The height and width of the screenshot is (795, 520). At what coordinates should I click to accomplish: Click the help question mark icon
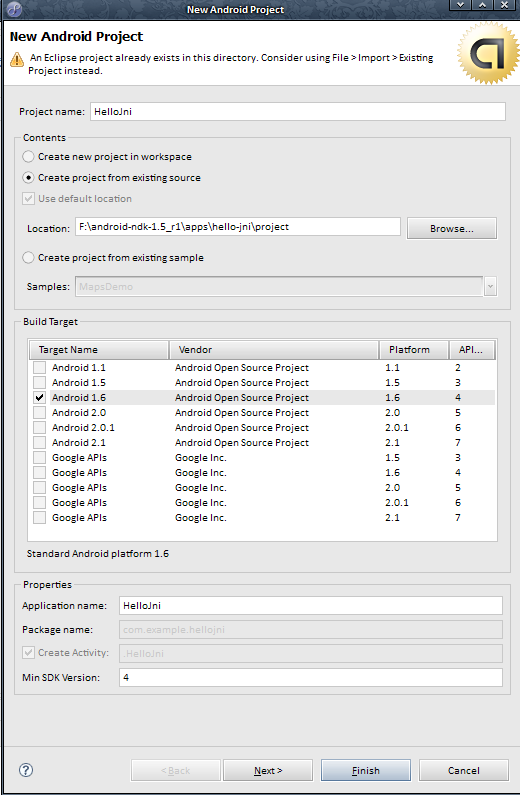pyautogui.click(x=26, y=770)
